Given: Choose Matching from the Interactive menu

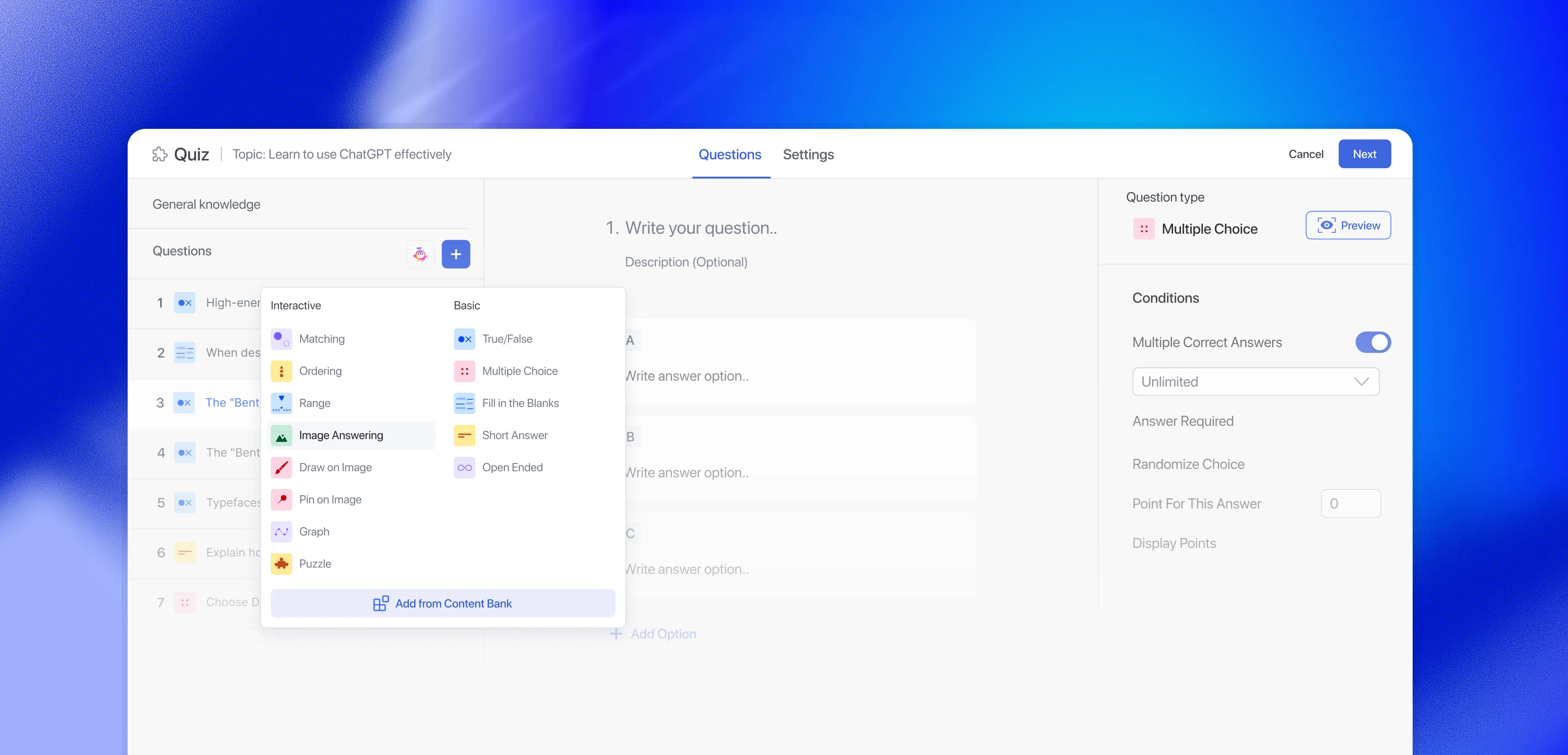Looking at the screenshot, I should coord(352,339).
